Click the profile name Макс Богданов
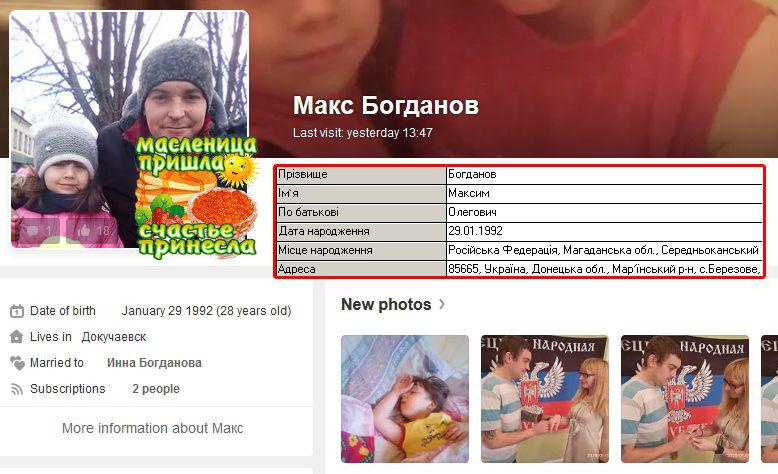This screenshot has height=474, width=778. (x=386, y=105)
